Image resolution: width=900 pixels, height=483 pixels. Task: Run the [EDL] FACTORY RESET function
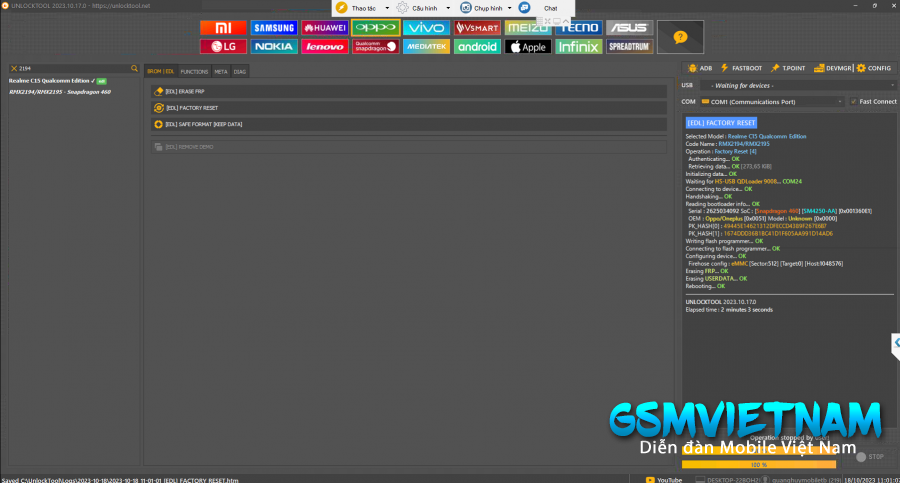(409, 108)
